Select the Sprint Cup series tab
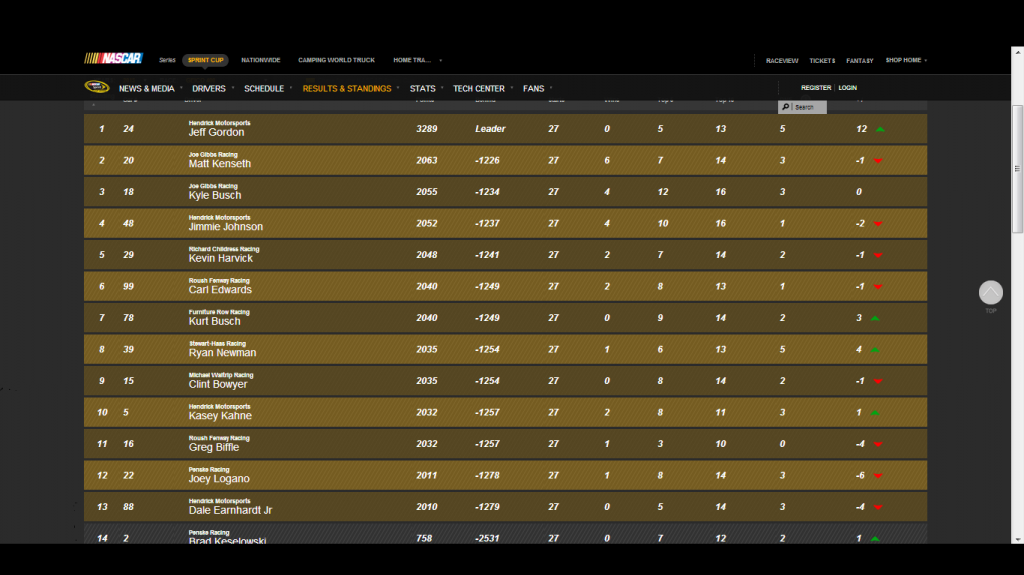The height and width of the screenshot is (575, 1024). [x=205, y=60]
